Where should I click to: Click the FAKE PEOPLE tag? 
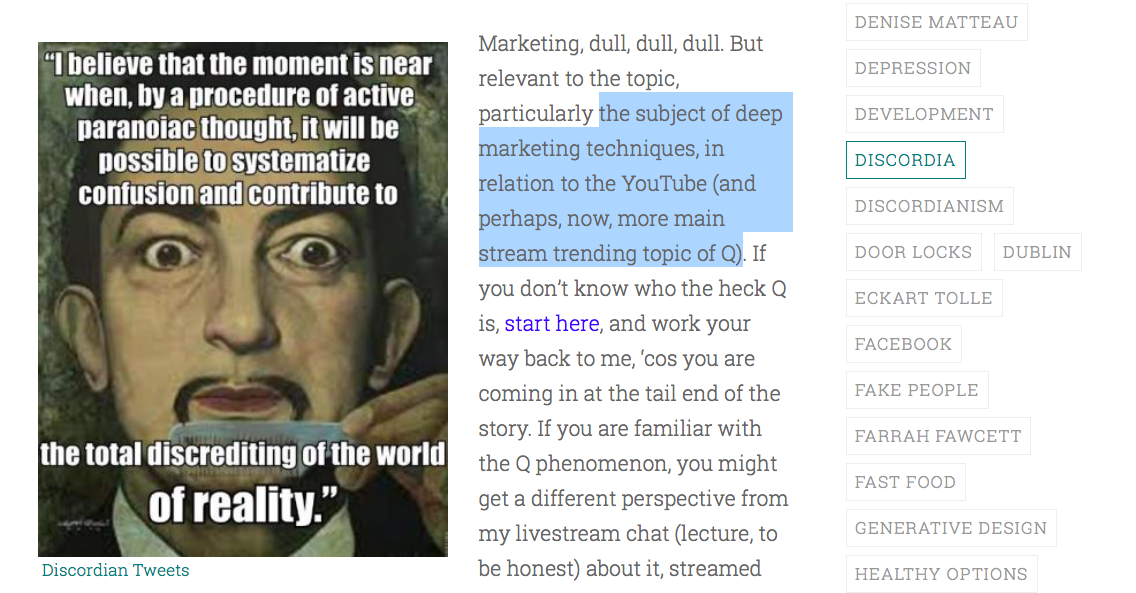coord(916,390)
